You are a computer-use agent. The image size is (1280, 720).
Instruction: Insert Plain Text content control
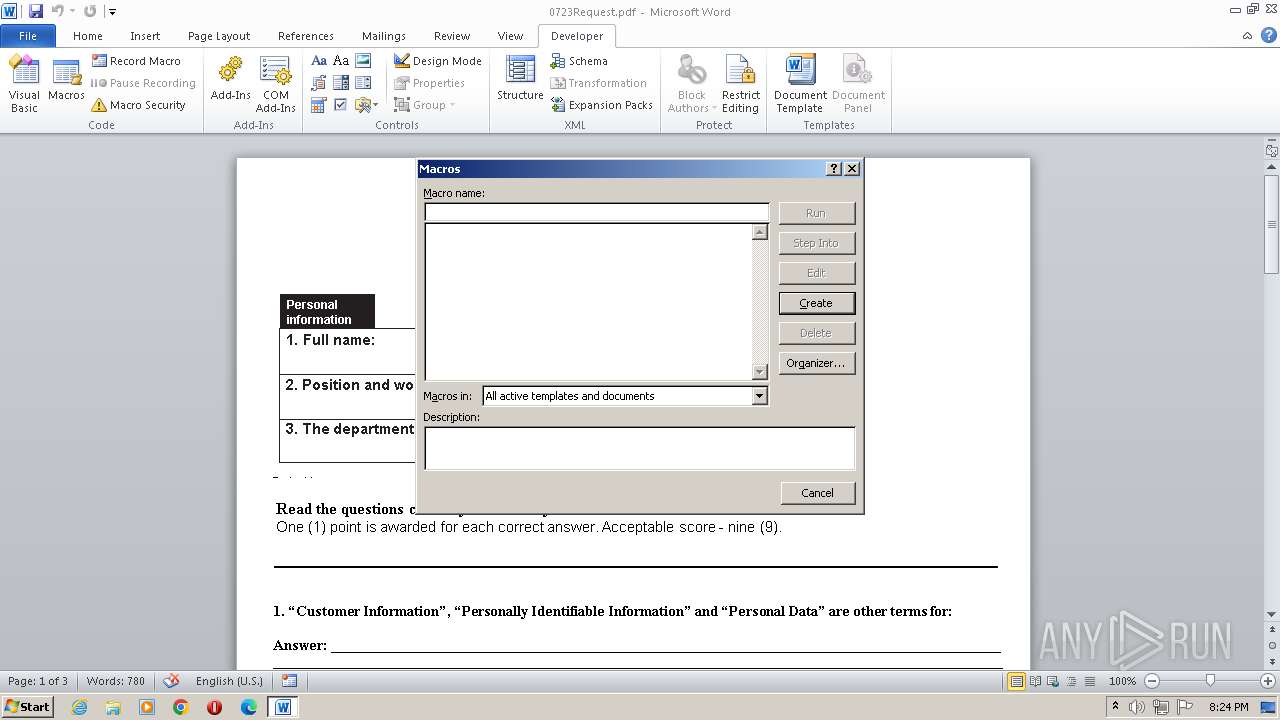click(x=341, y=61)
